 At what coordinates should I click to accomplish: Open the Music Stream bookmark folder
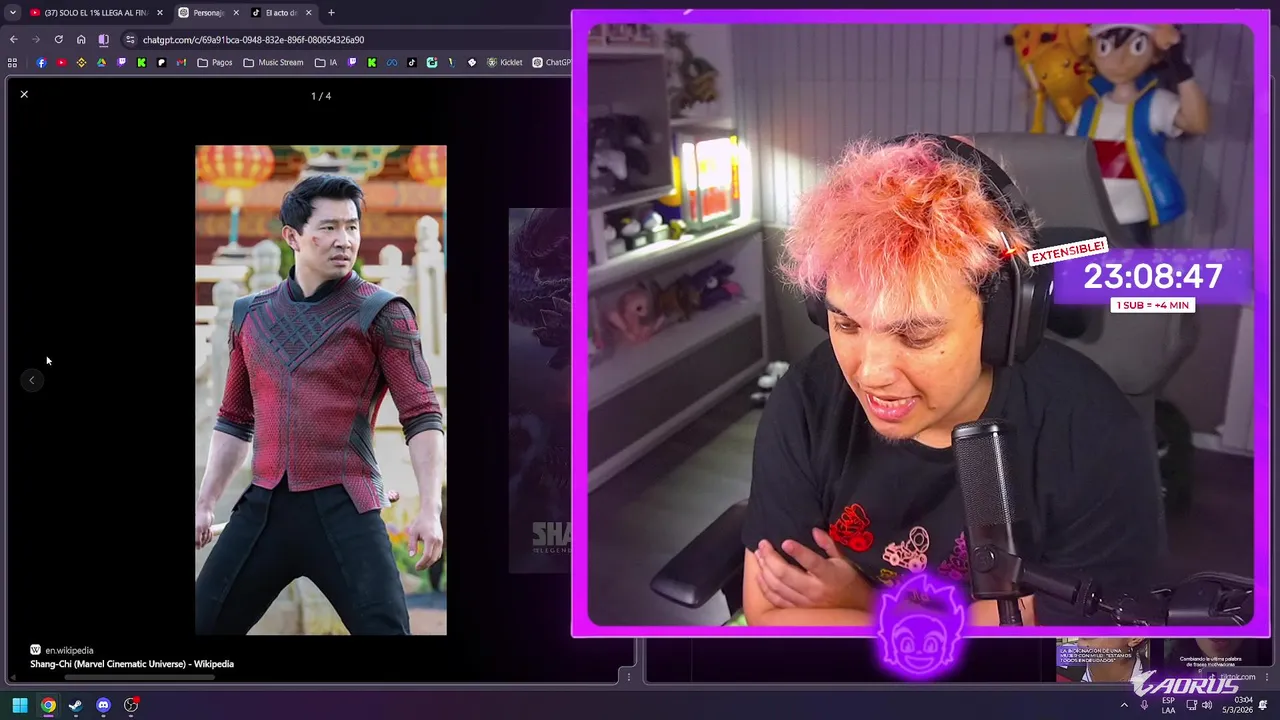tap(274, 62)
